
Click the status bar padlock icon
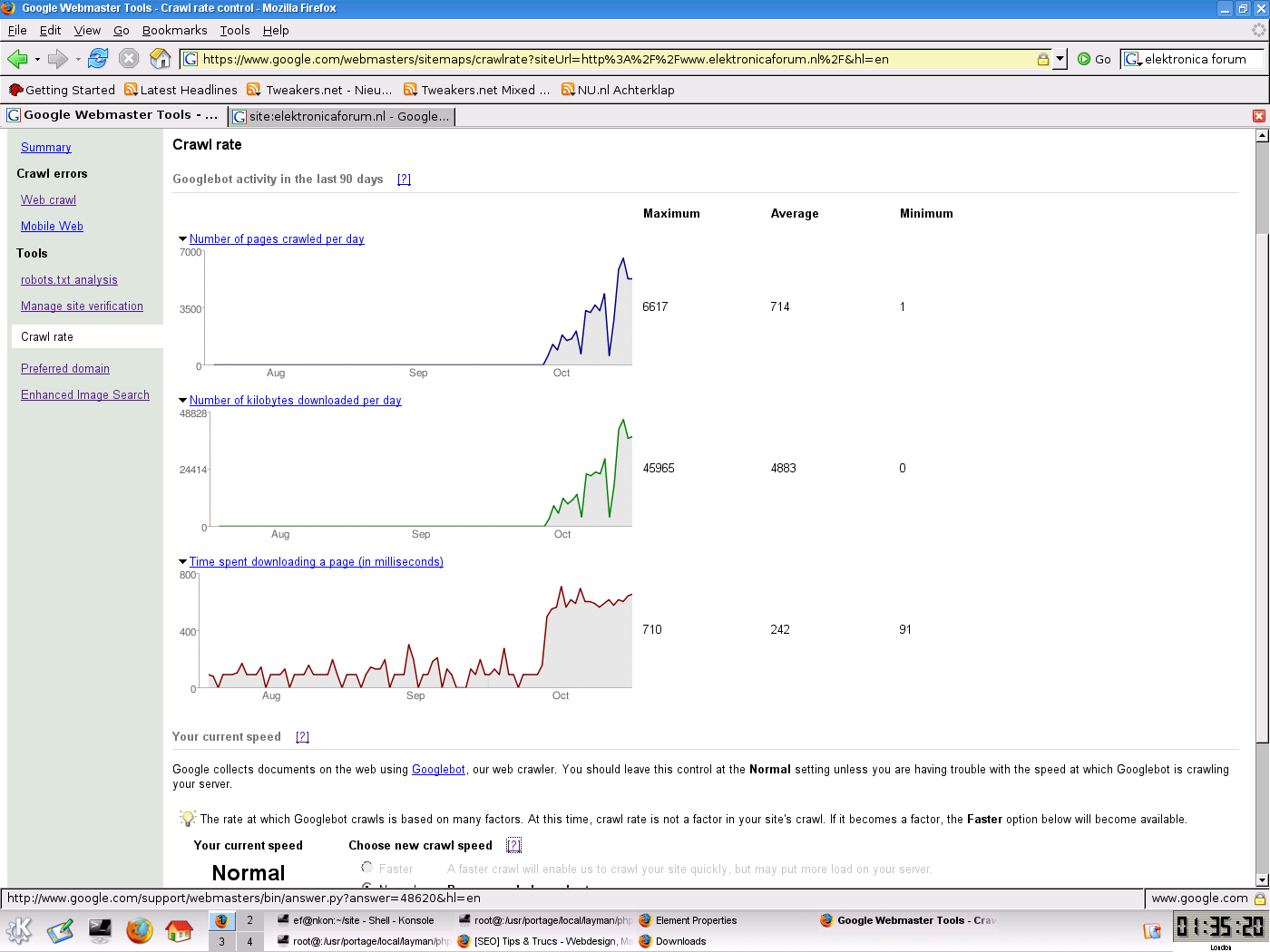1260,899
